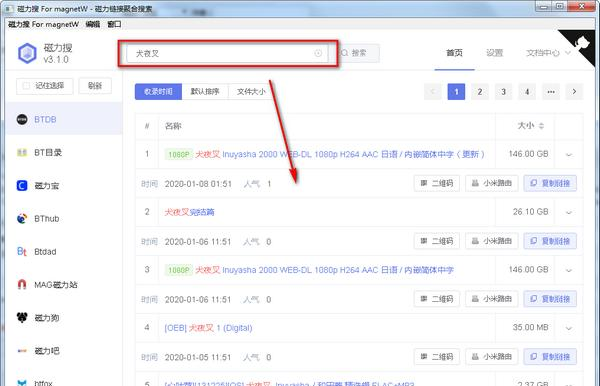Go to page 4
This screenshot has width=600, height=386.
[x=527, y=91]
